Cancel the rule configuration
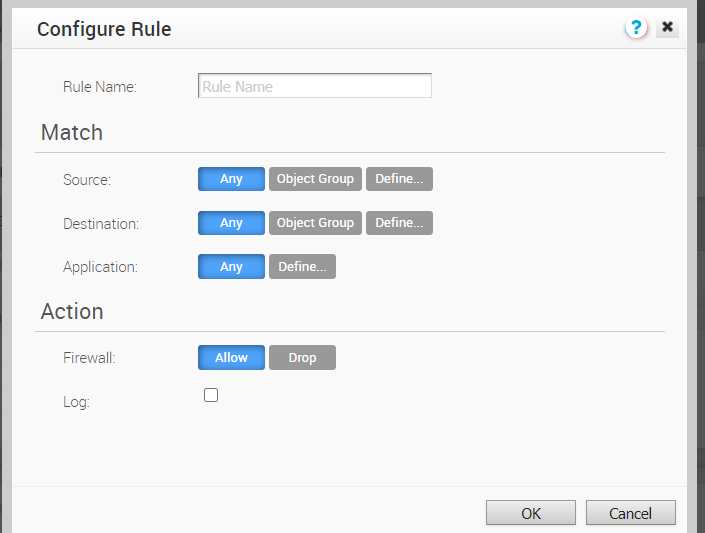 [x=630, y=513]
